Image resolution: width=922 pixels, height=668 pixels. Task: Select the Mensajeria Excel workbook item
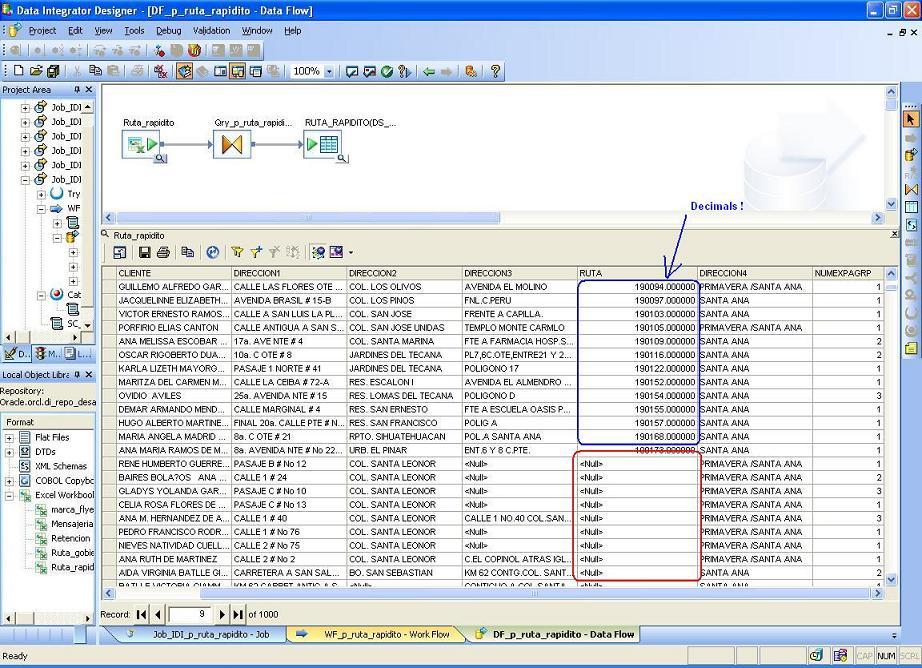tap(72, 524)
